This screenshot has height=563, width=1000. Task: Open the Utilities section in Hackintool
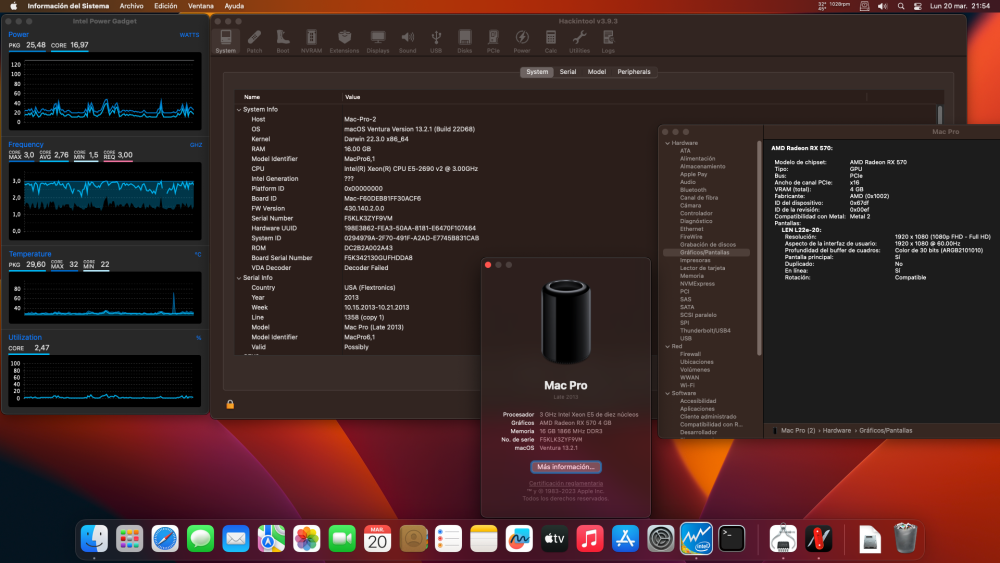[x=579, y=41]
